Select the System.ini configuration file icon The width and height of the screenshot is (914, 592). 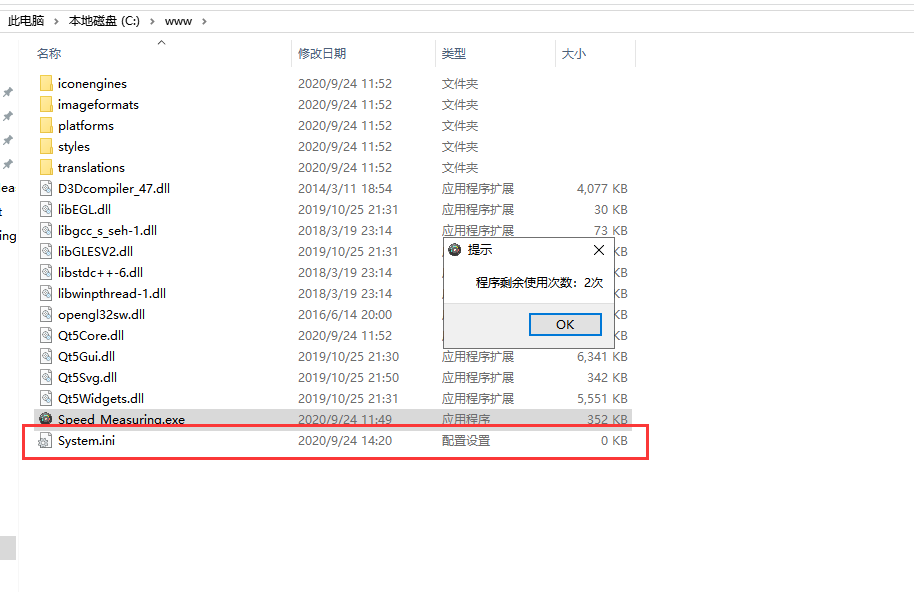point(46,440)
